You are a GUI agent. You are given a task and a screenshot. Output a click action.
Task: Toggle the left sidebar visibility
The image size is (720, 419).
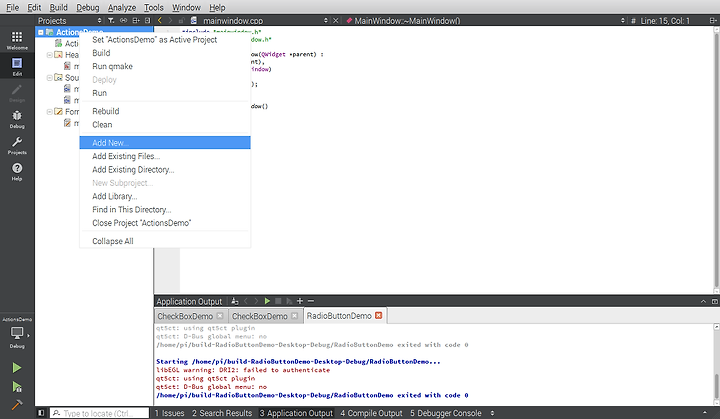(41, 413)
